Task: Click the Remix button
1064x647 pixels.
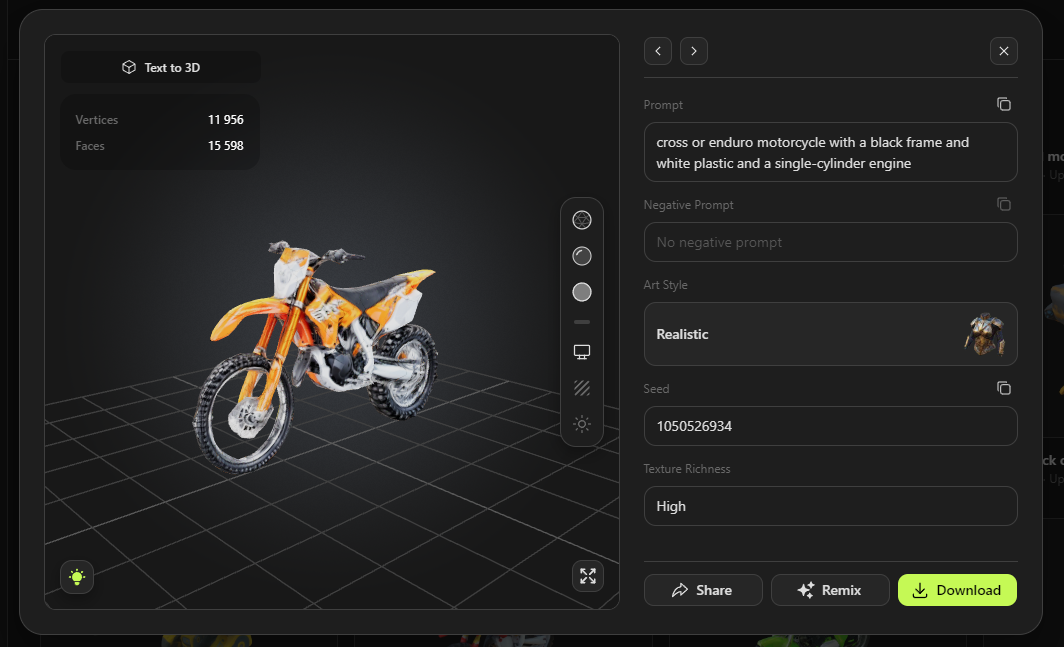Action: [x=830, y=590]
